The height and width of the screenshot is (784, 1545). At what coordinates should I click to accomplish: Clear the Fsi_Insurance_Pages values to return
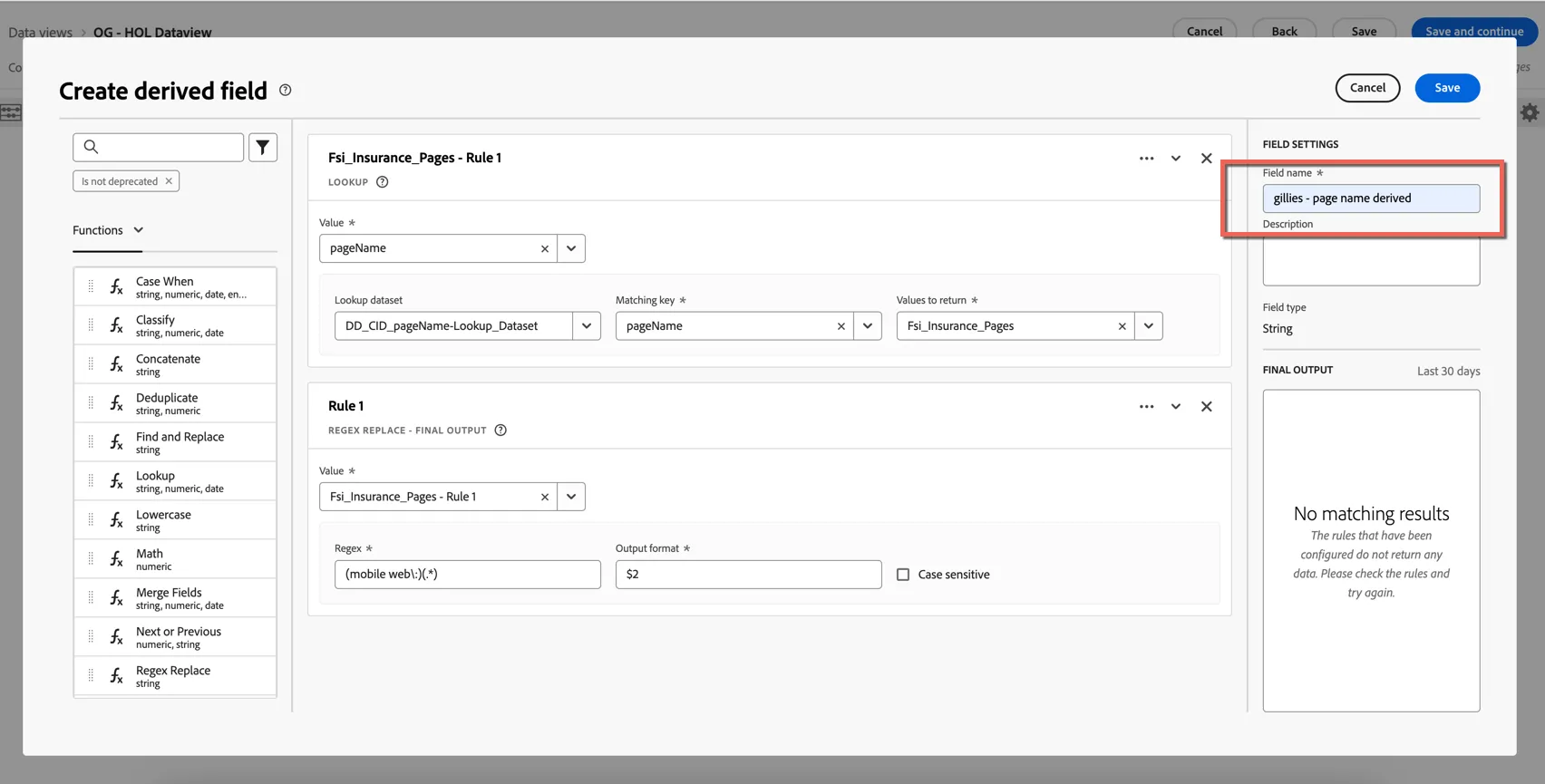[1122, 326]
